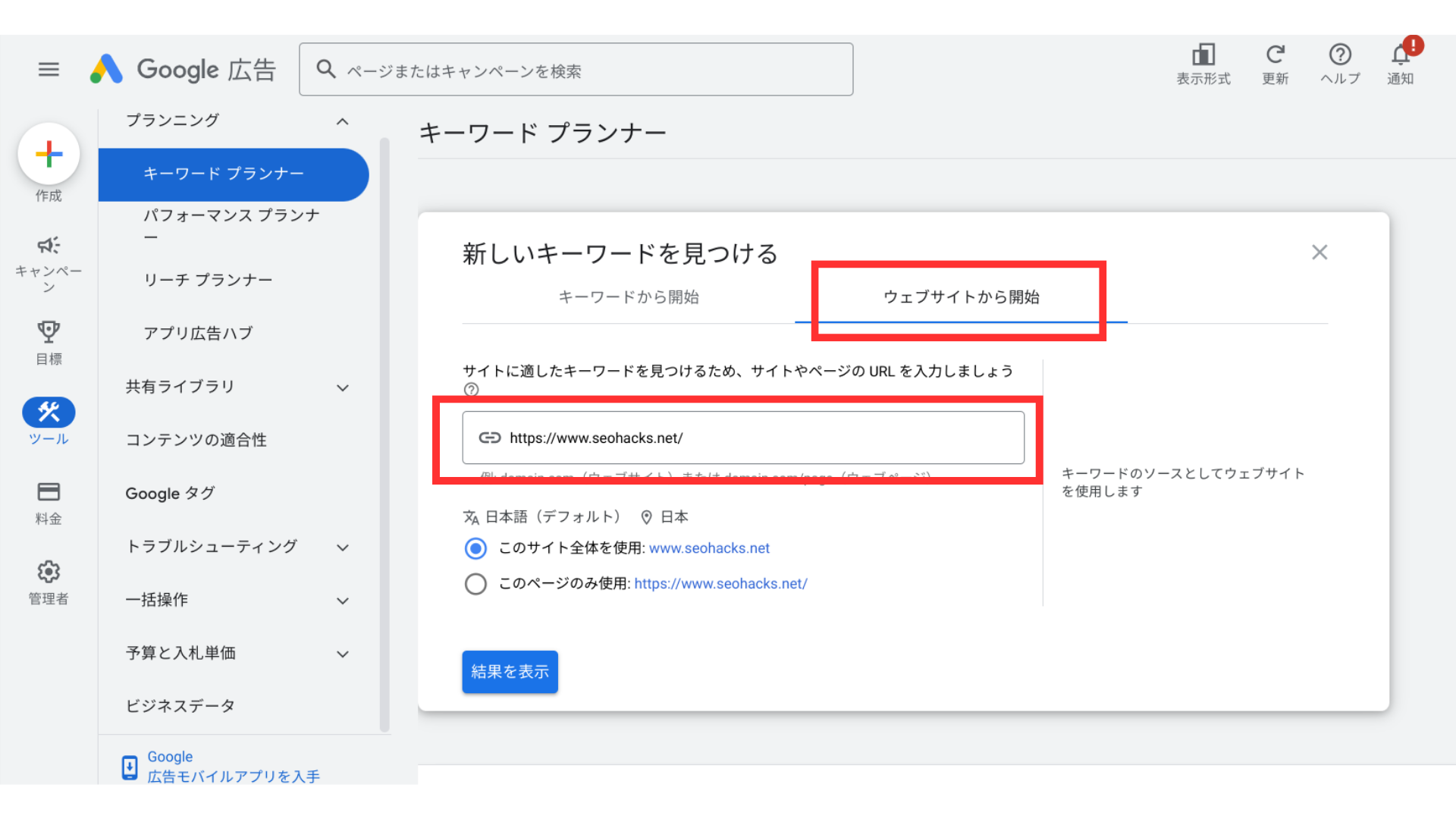Focus the website URL input field
This screenshot has width=1456, height=819.
point(743,438)
